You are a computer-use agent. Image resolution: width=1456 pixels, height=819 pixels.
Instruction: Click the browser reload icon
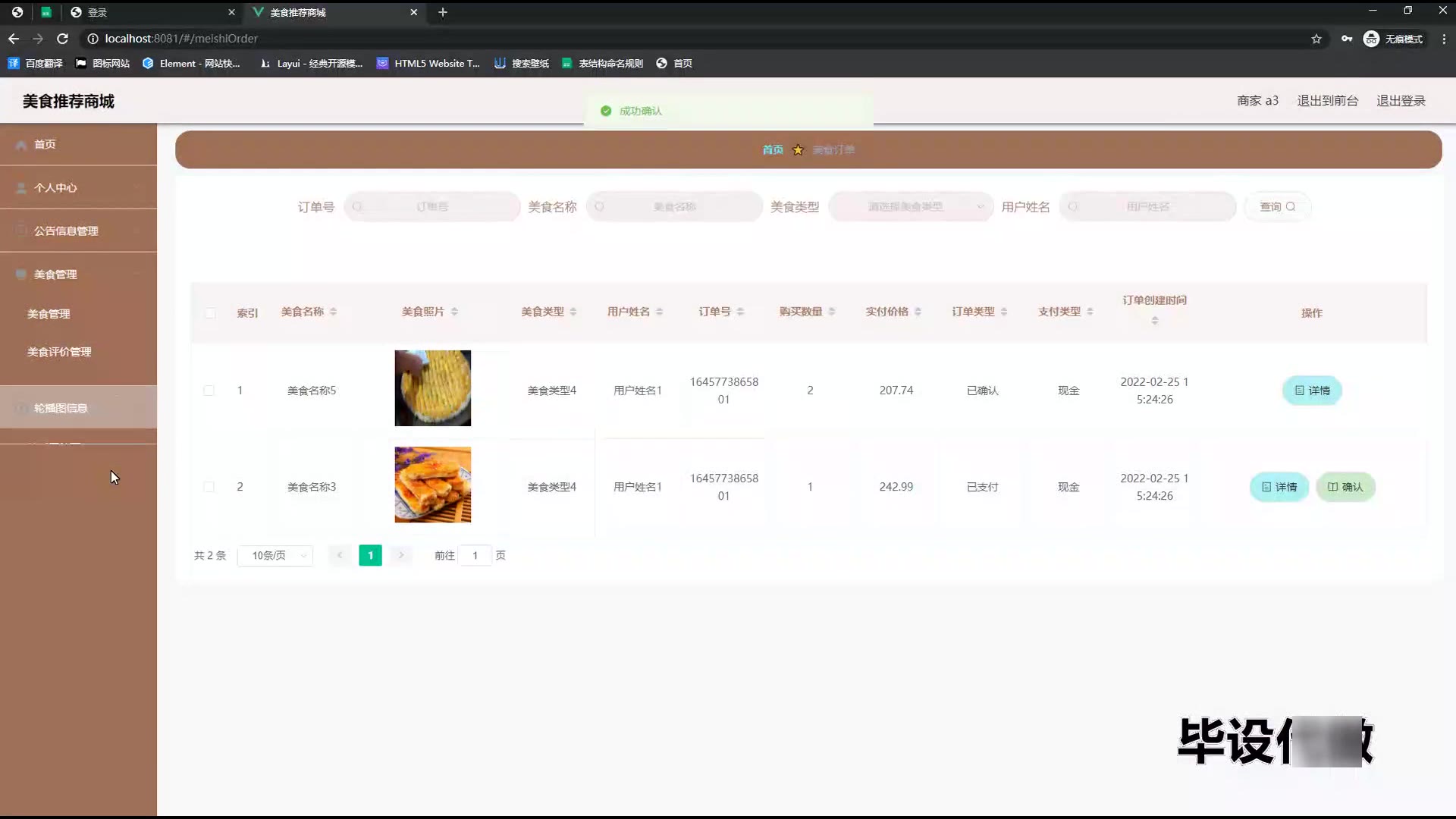[x=63, y=39]
